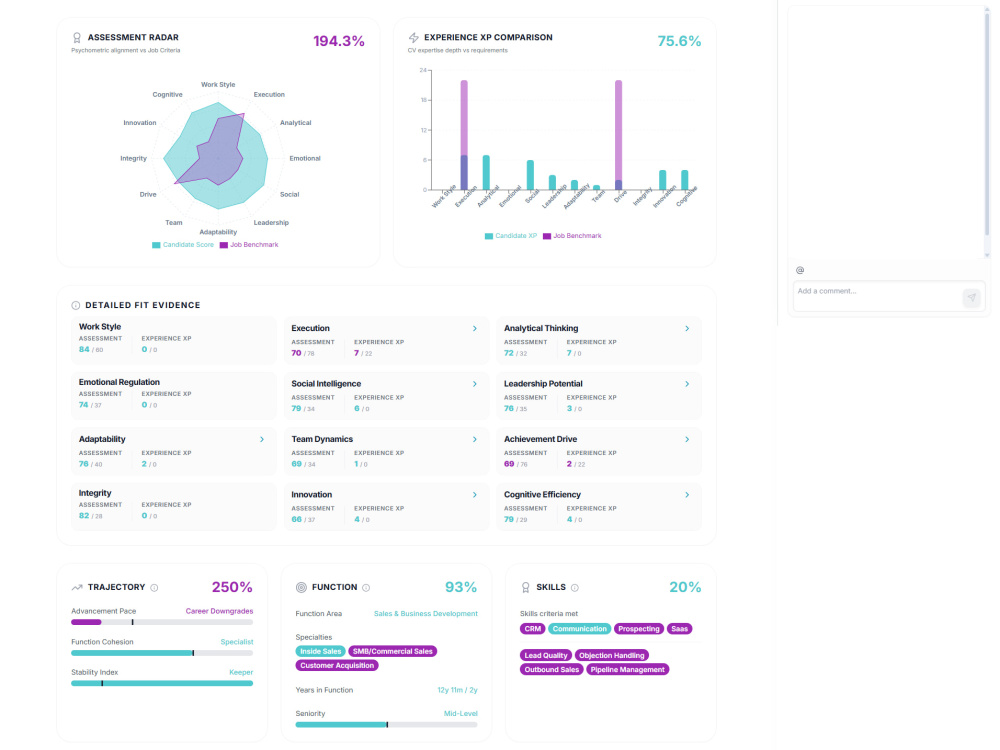Expand the Cognitive Efficiency evidence card
This screenshot has height=750, width=1000.
coord(687,495)
